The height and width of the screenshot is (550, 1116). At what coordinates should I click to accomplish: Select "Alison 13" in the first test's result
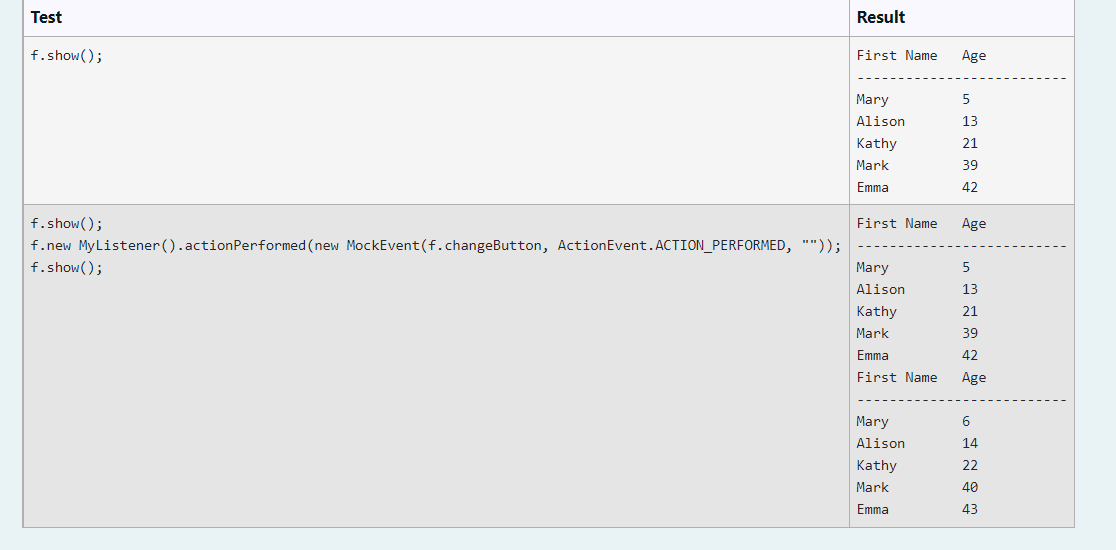[917, 122]
